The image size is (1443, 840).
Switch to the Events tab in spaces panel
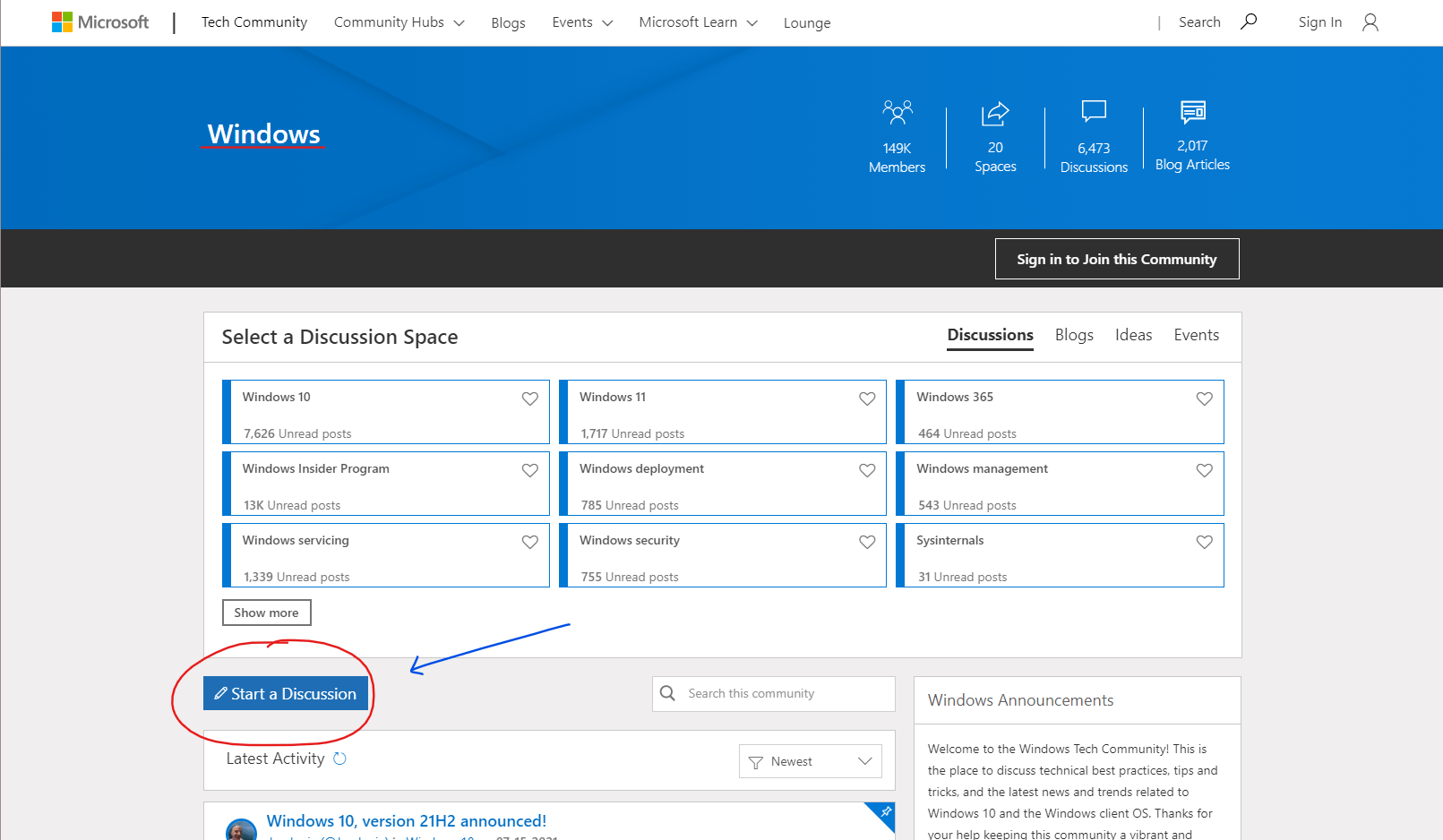tap(1196, 335)
